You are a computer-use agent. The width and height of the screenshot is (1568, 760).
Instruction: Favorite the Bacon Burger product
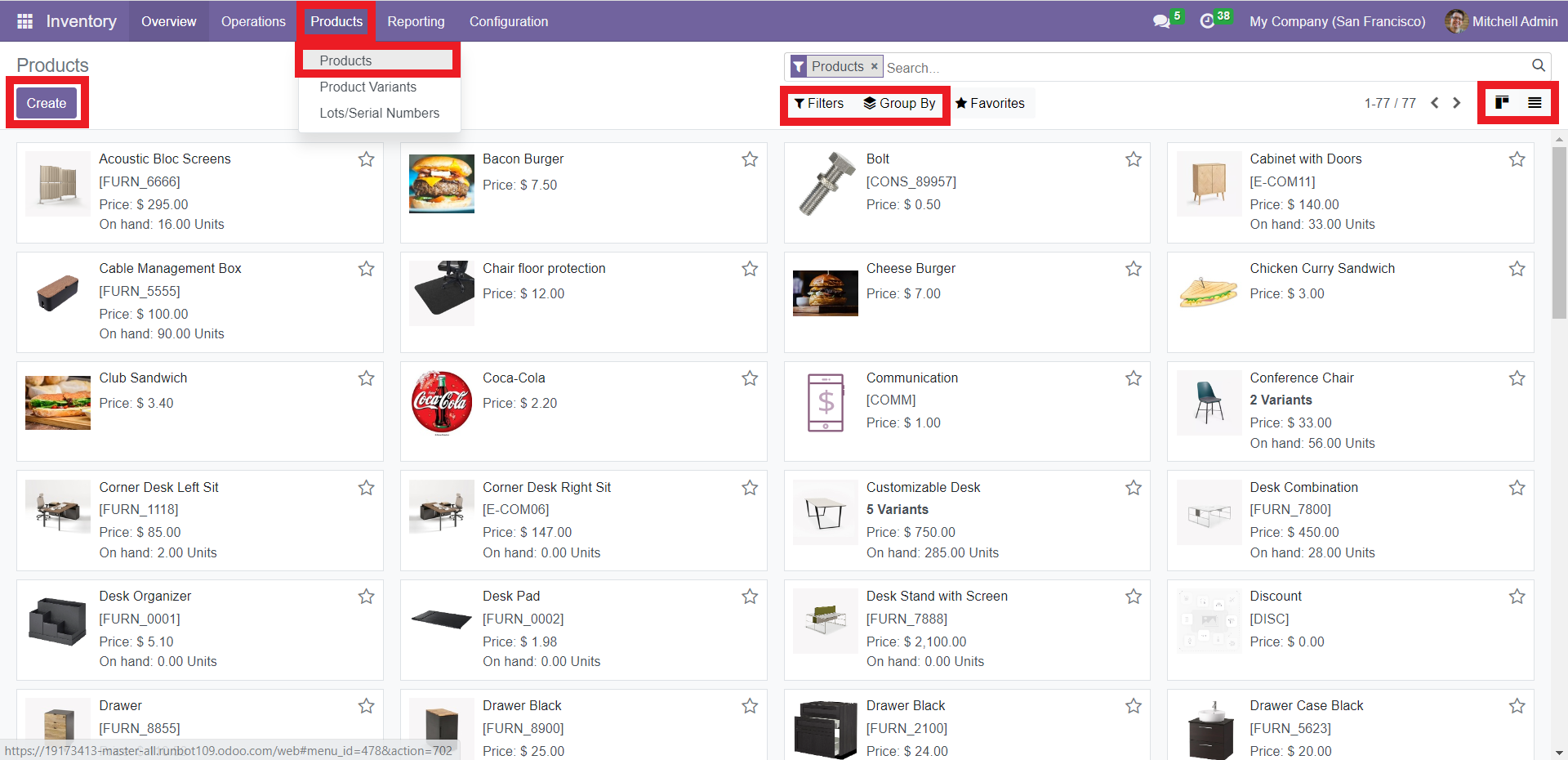tap(750, 159)
